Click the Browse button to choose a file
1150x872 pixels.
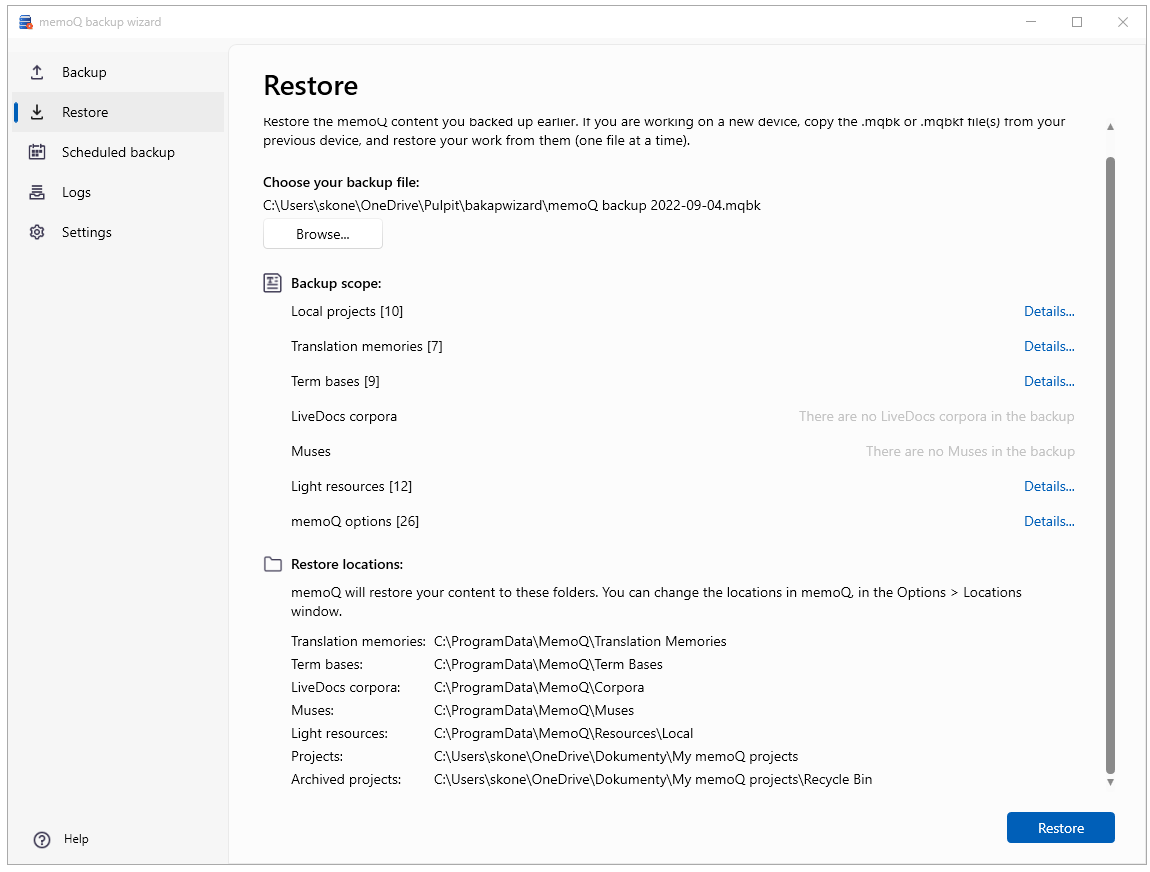coord(322,233)
